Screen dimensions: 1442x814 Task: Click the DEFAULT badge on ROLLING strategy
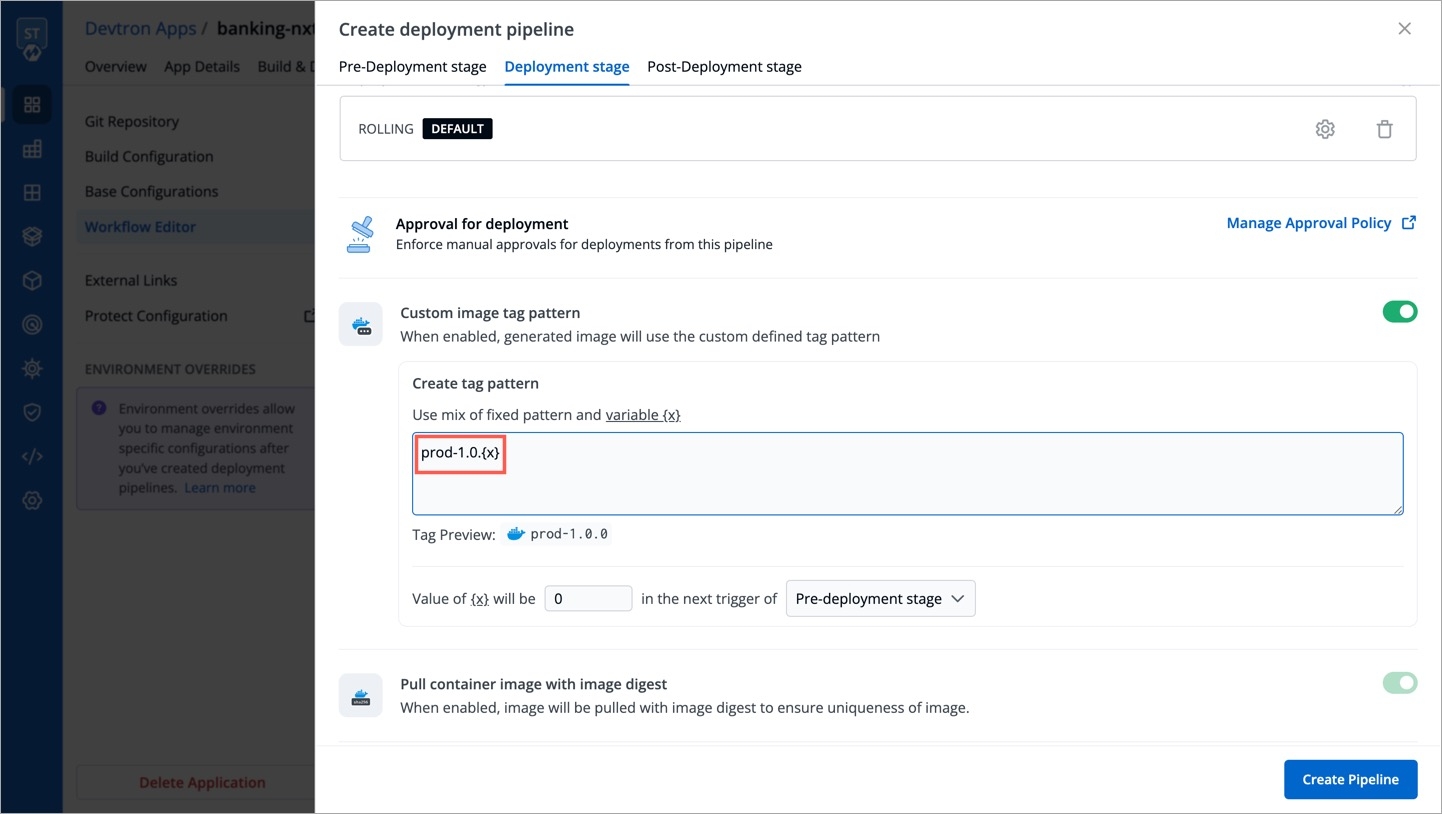tap(457, 129)
